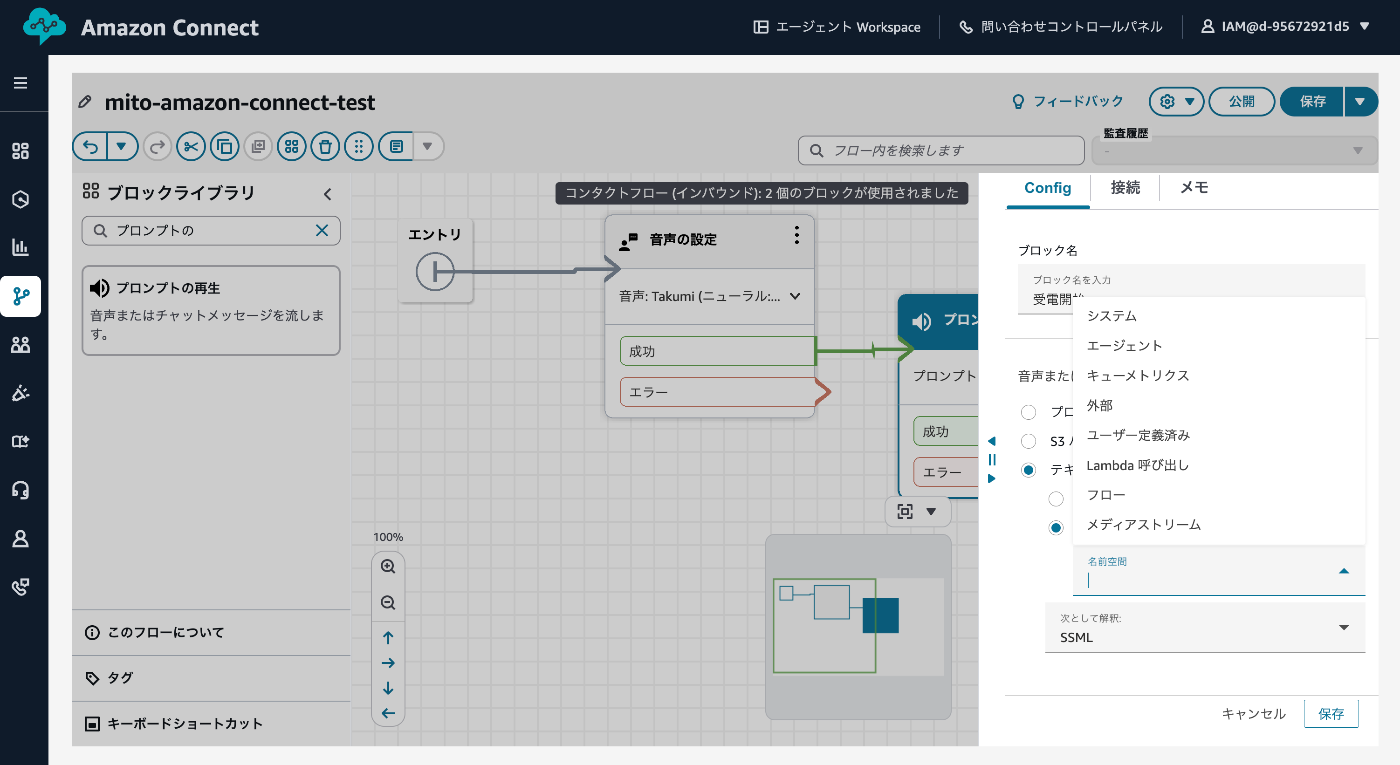Pan canvas right with the right arrow
Image resolution: width=1400 pixels, height=765 pixels.
click(388, 663)
